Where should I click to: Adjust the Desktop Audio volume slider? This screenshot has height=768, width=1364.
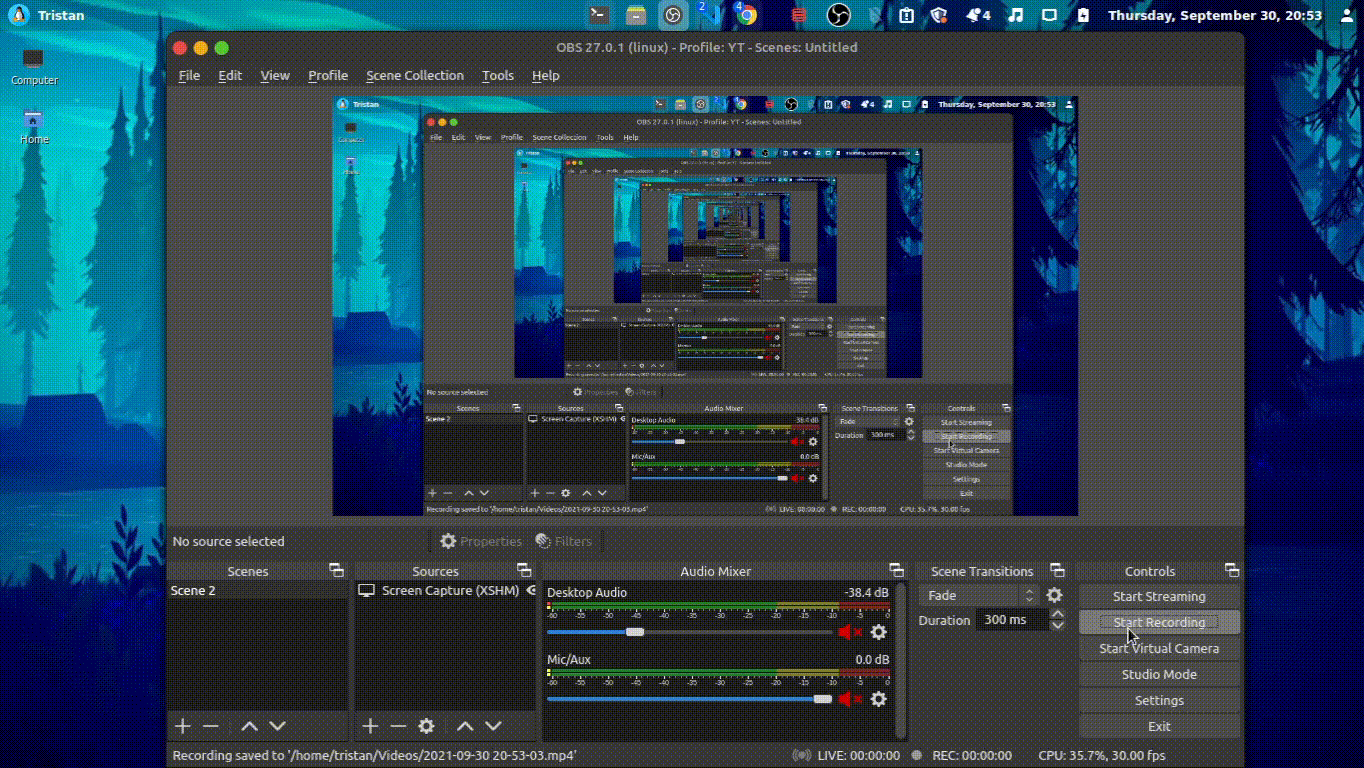tap(690, 632)
